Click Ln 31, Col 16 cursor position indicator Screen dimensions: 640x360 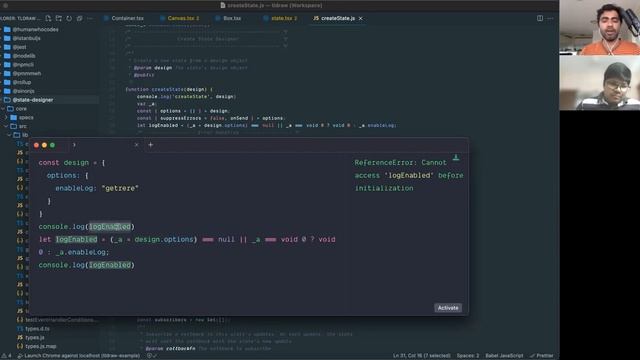pos(421,356)
